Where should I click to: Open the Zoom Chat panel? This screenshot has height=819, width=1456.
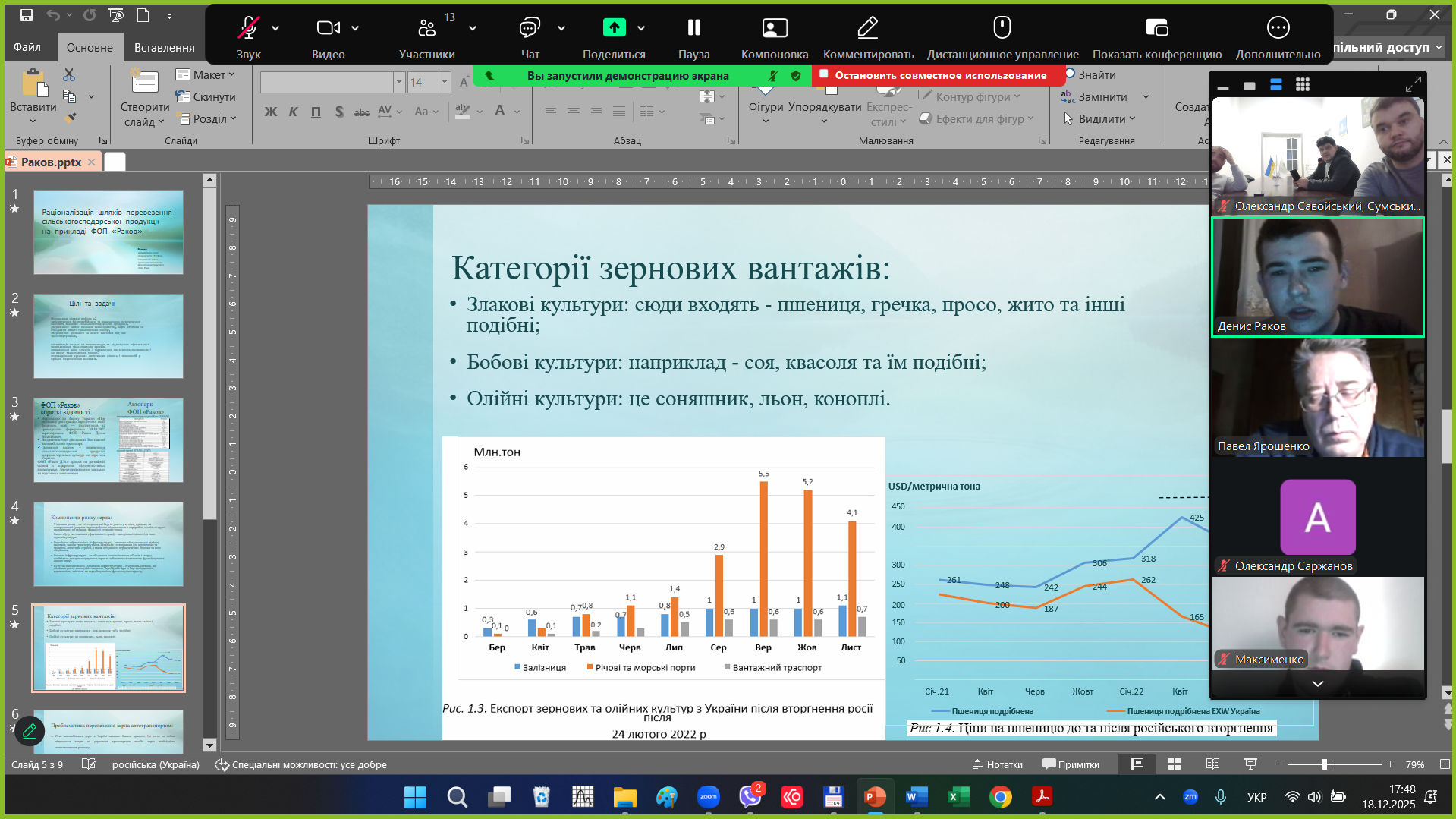tap(530, 29)
